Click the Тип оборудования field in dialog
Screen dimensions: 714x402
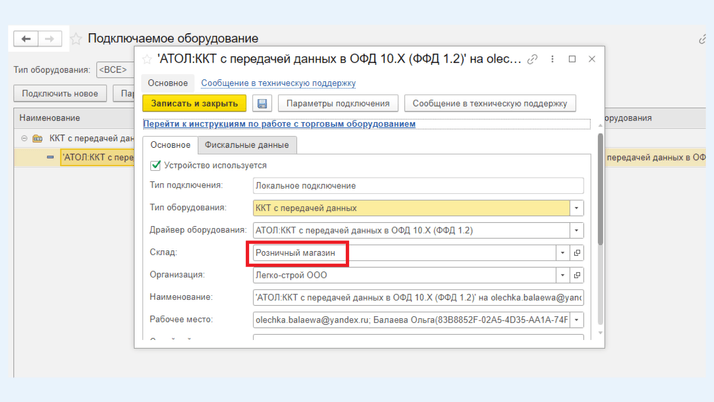[x=411, y=208]
